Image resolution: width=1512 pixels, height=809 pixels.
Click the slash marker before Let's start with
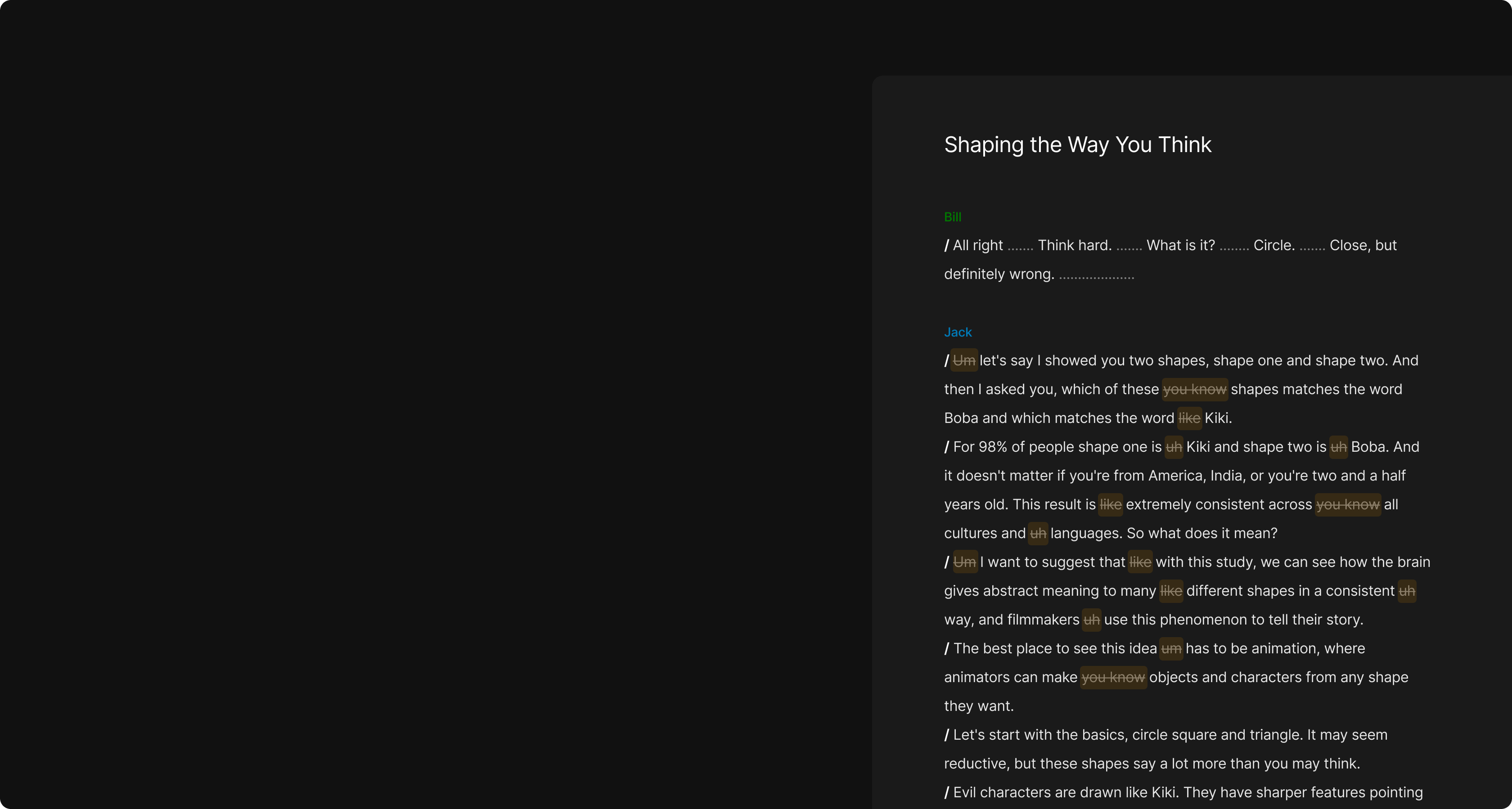point(946,734)
